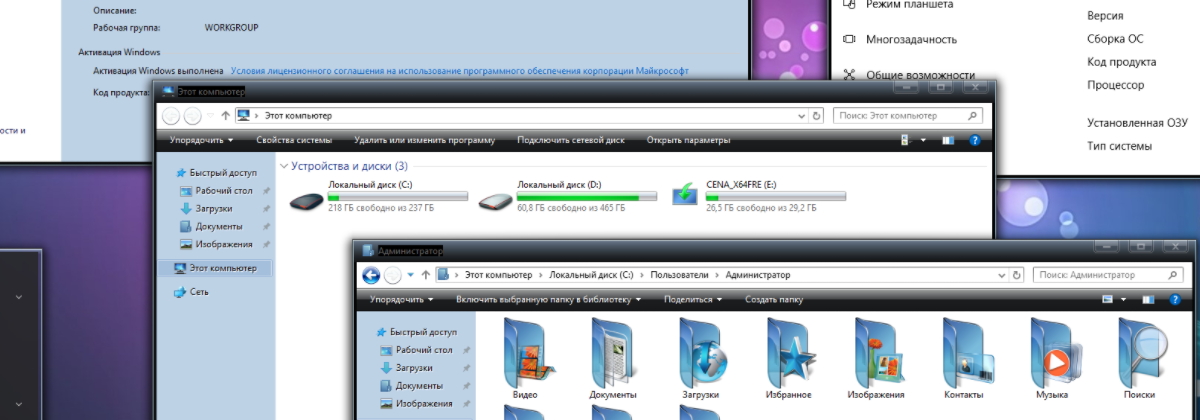Click the Поиск: Администратор search field

click(1108, 275)
